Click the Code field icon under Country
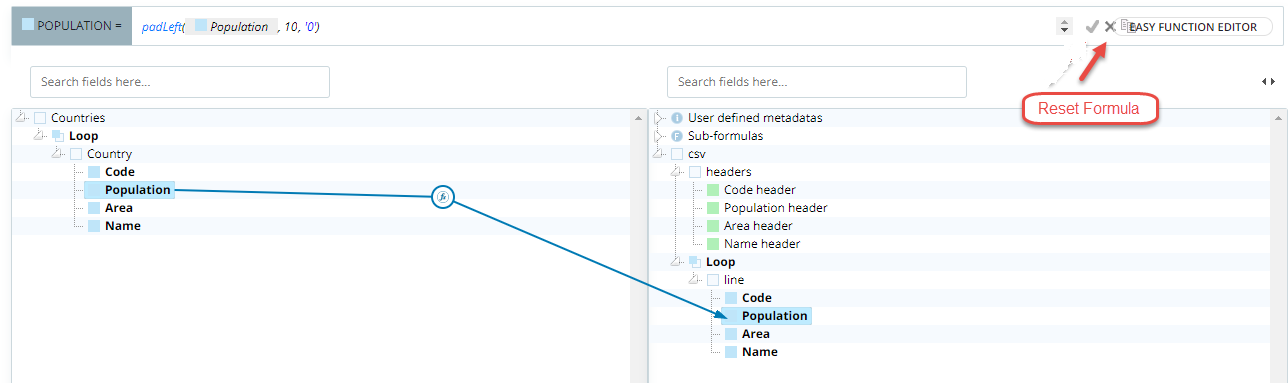 tap(94, 172)
